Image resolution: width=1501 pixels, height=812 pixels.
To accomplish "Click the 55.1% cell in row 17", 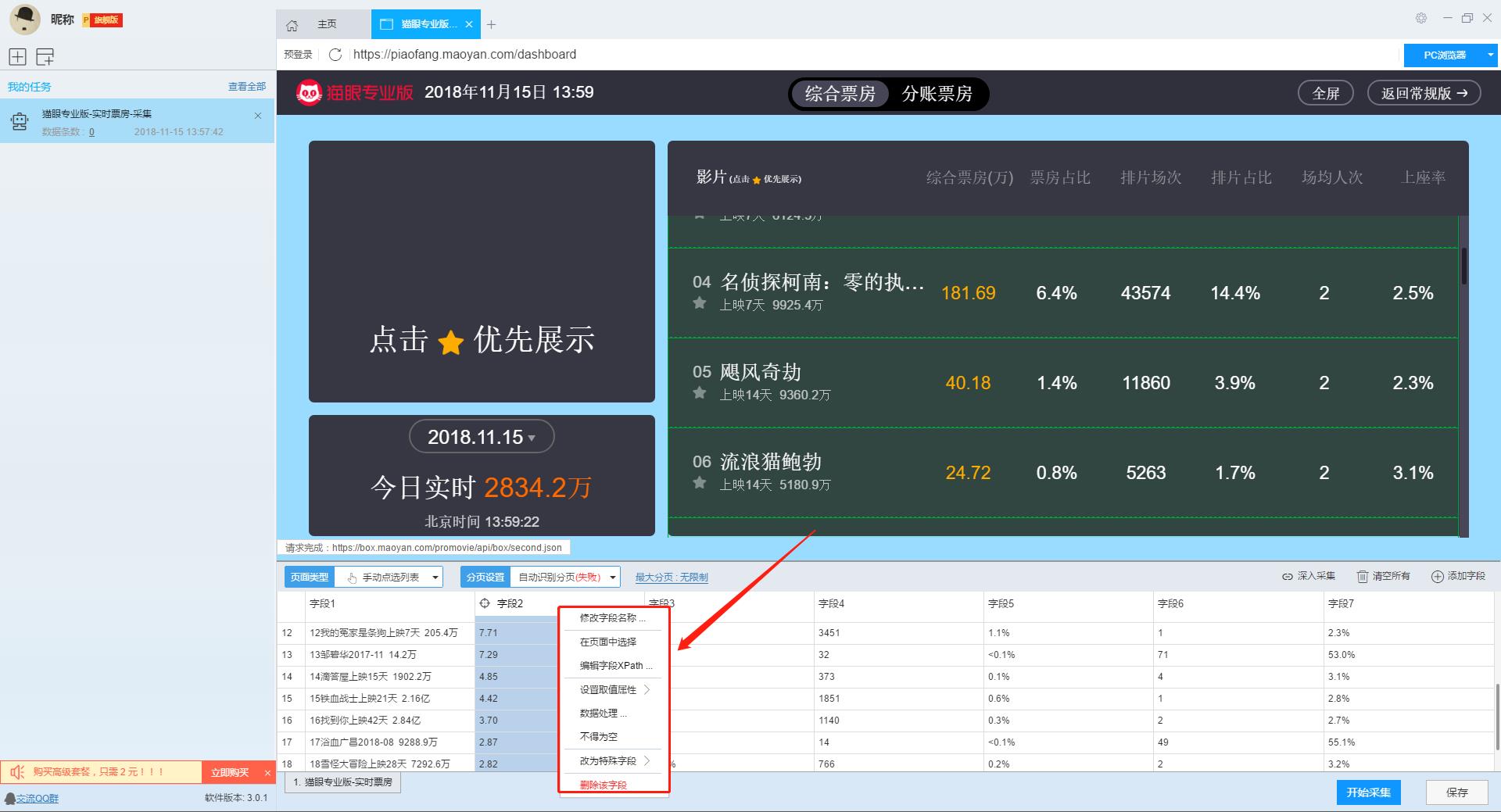I will click(1408, 742).
